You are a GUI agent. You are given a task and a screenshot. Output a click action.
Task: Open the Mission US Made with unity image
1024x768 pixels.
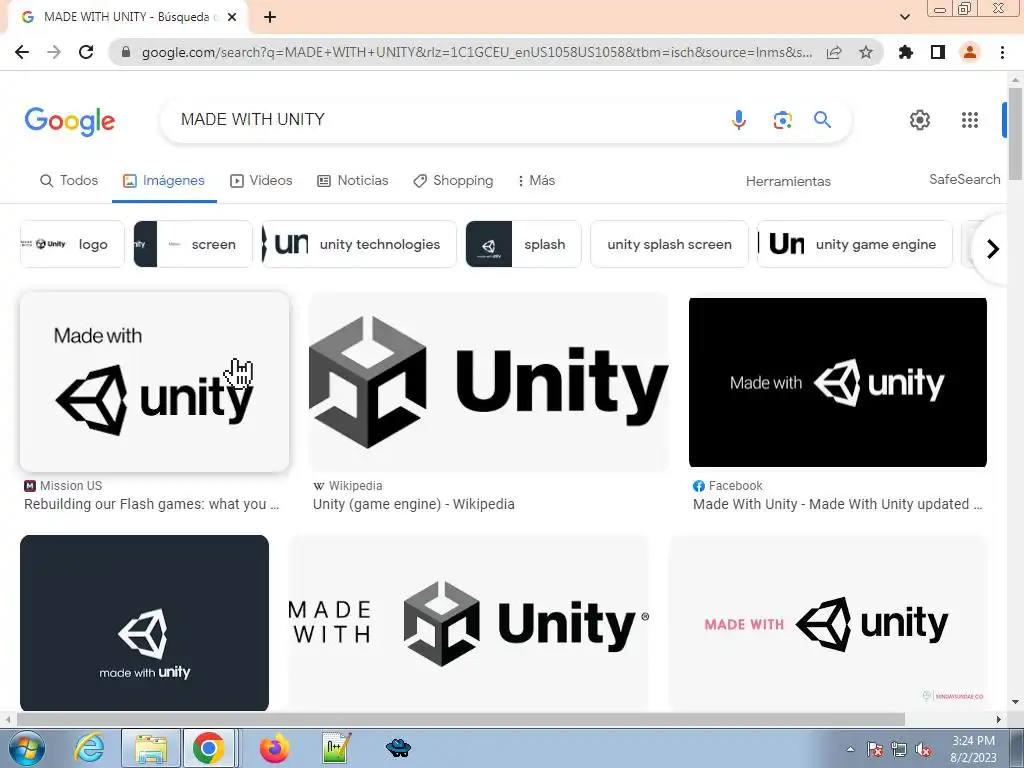pos(155,382)
